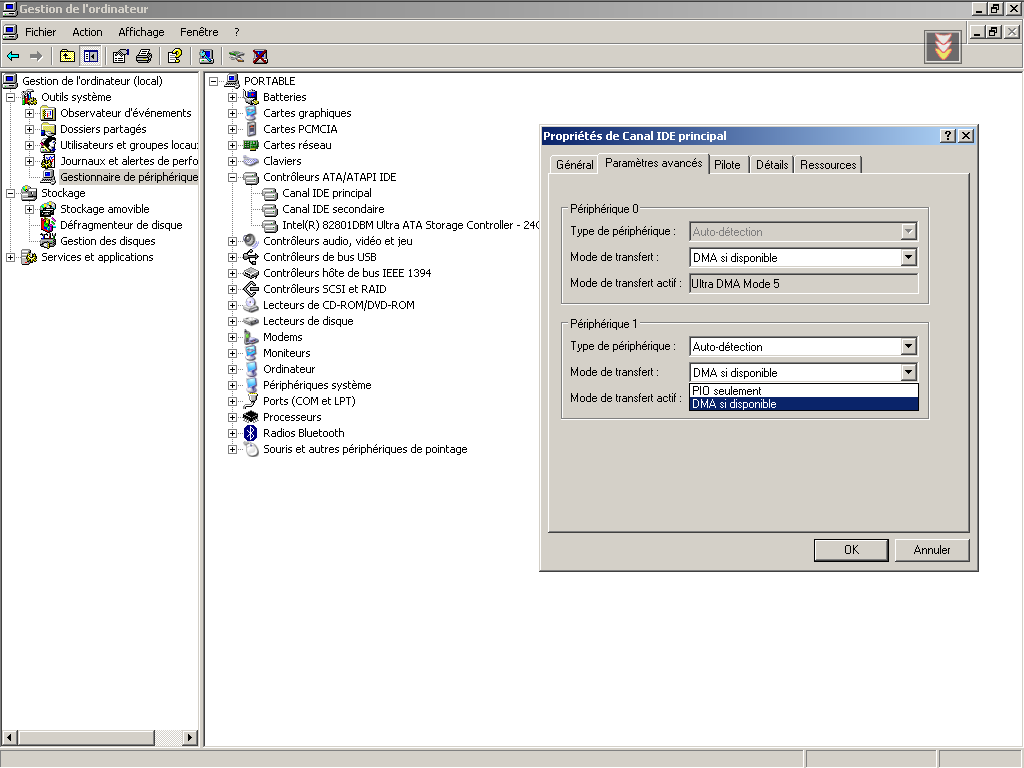Select Contrôleurs de bus USB category
The image size is (1024, 768).
click(x=319, y=257)
